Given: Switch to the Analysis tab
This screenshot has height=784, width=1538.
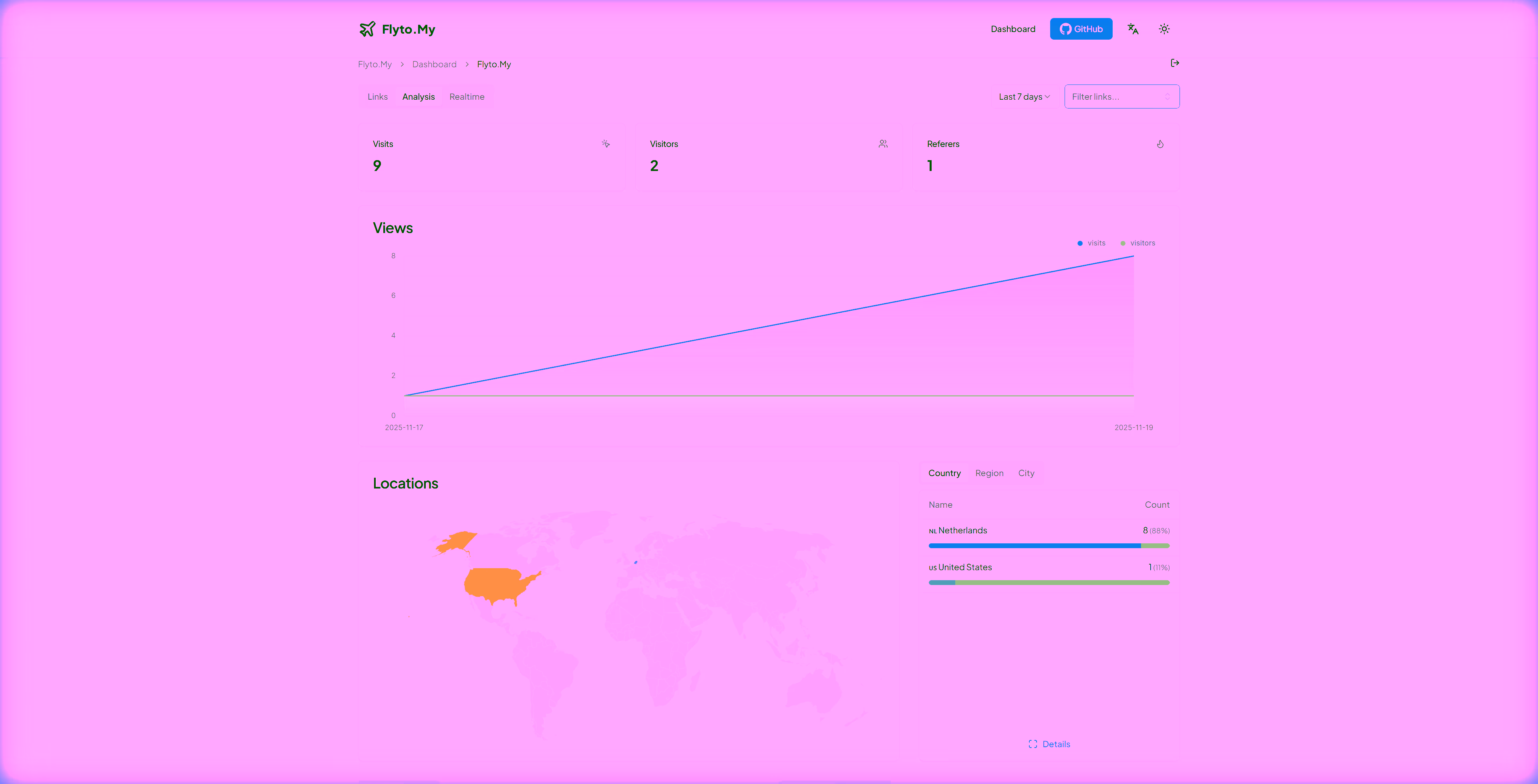Looking at the screenshot, I should [418, 97].
